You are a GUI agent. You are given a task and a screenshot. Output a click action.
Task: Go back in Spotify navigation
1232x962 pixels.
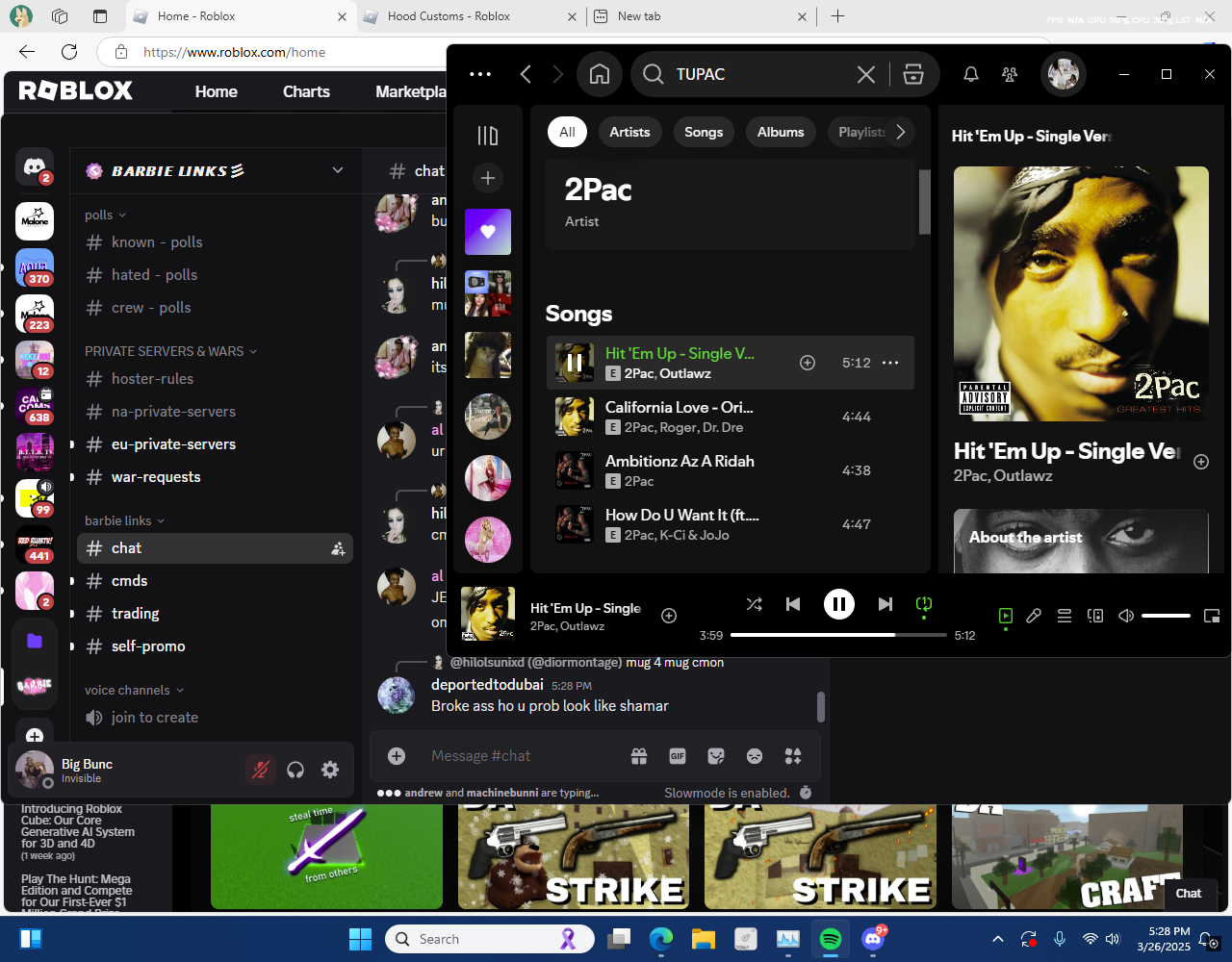(526, 74)
